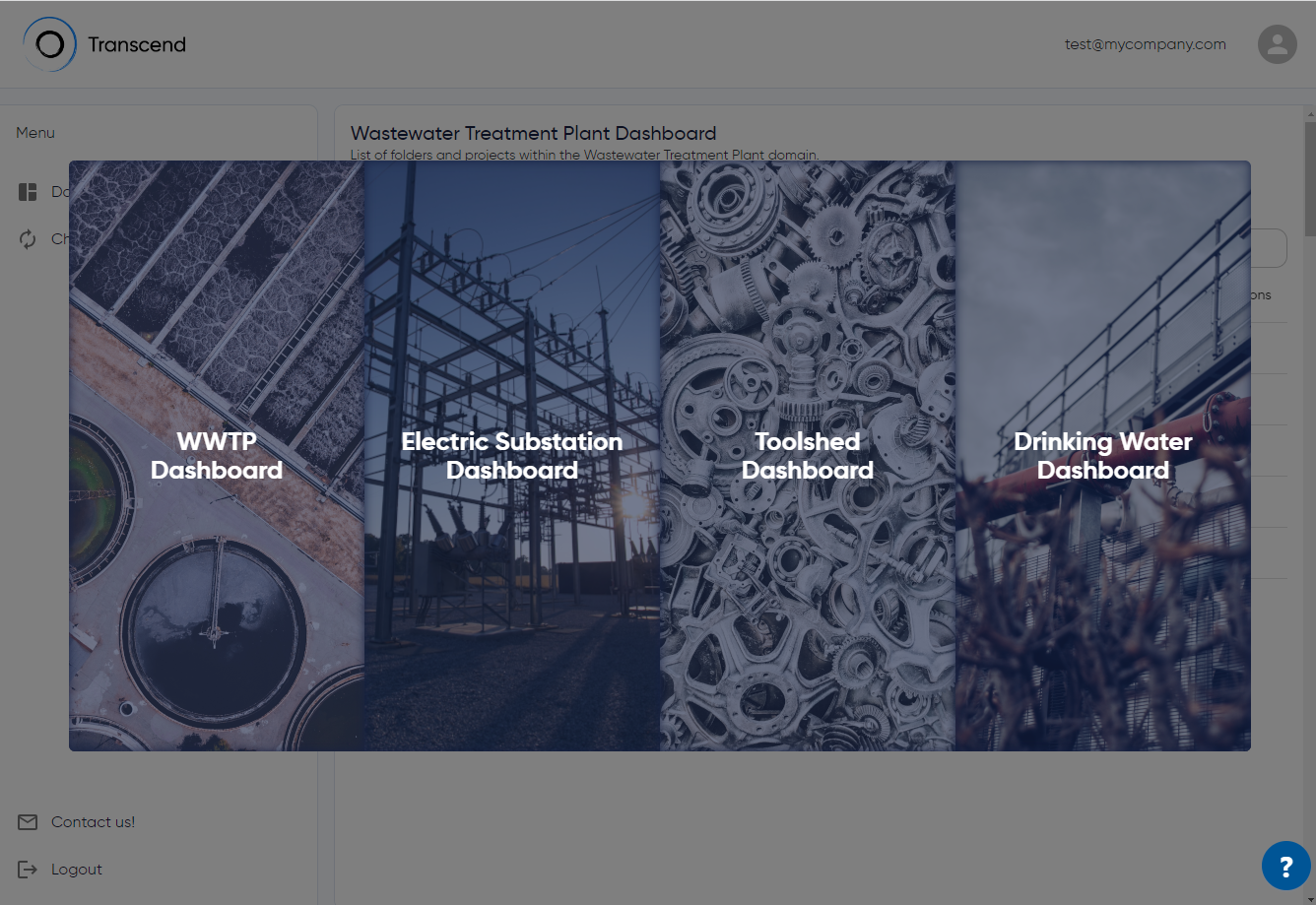
Task: Click the Menu heading in sidebar
Action: [x=35, y=133]
